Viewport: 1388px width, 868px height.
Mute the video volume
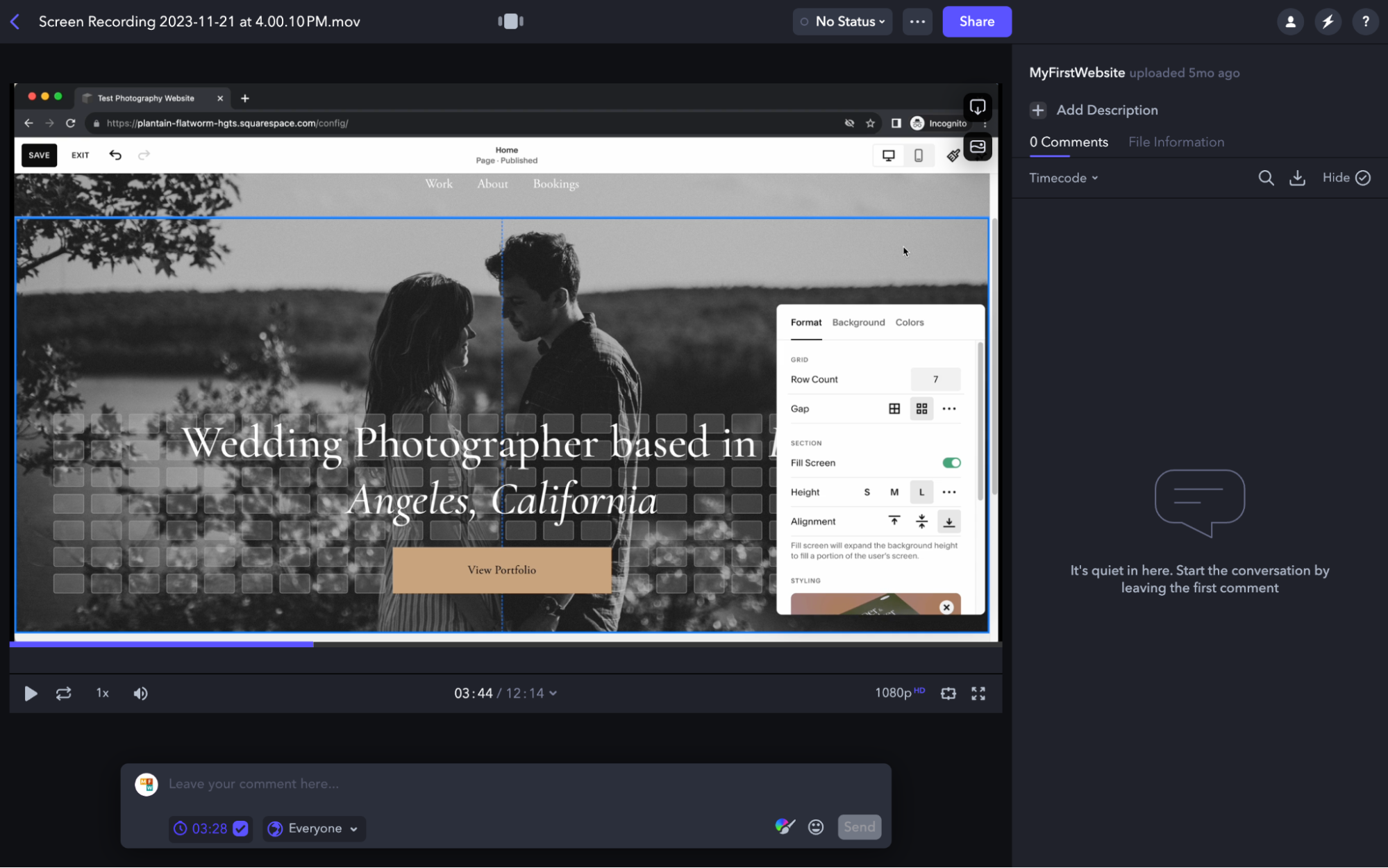tap(140, 693)
